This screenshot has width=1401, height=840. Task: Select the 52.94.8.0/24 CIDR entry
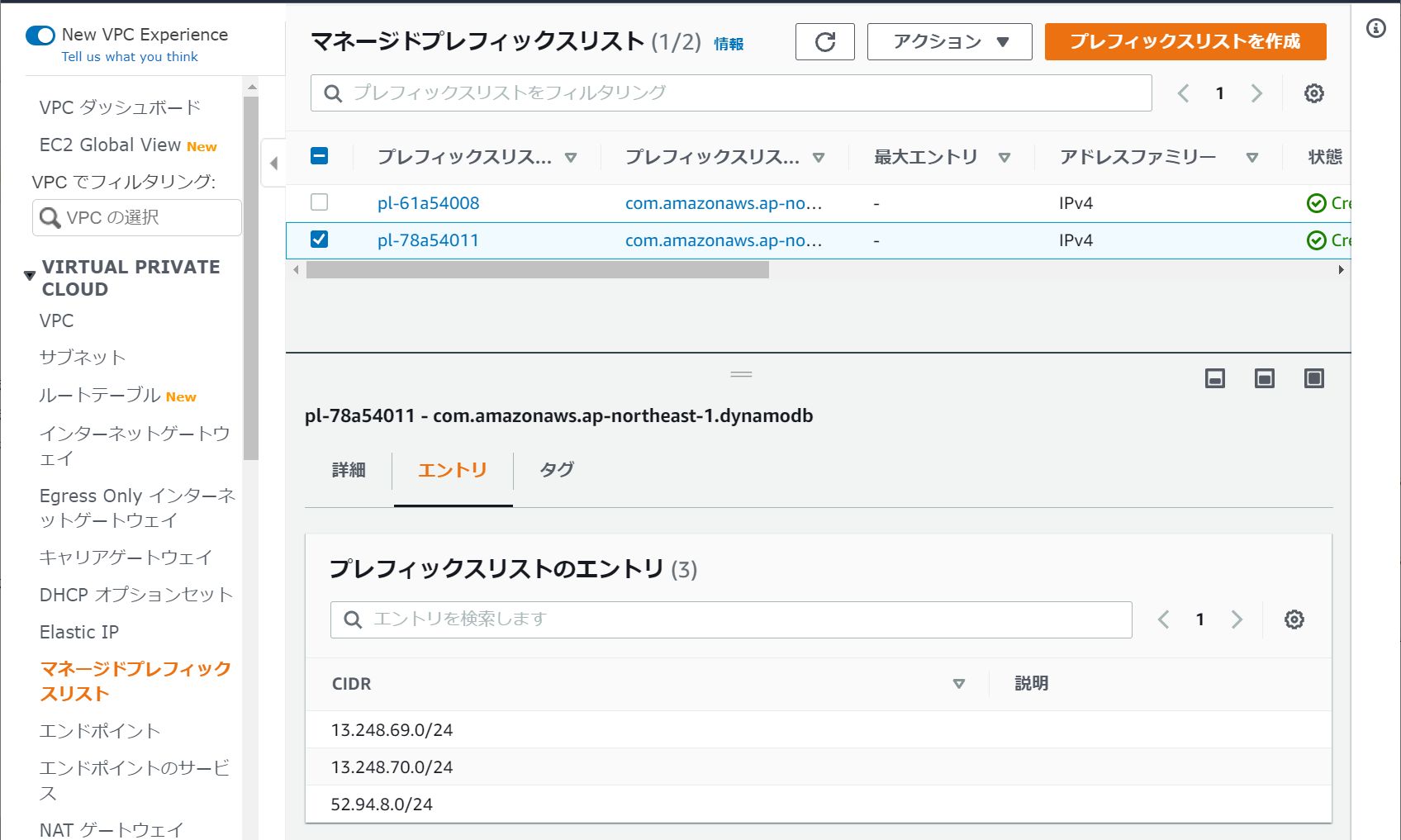click(x=382, y=804)
